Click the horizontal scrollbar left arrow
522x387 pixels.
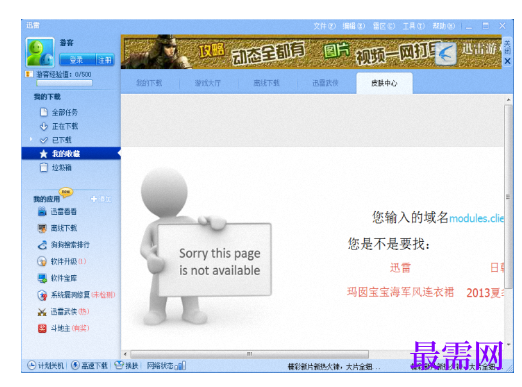[125, 354]
